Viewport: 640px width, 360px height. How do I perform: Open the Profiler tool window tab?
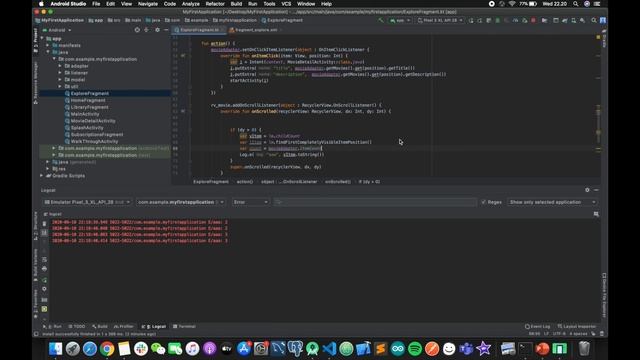coord(124,327)
